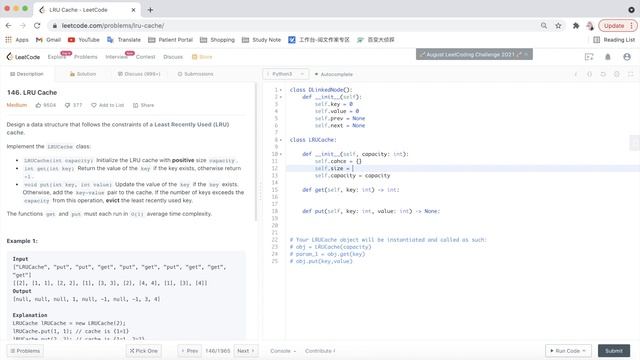This screenshot has height=360, width=640.
Task: Switch to the Solution tab
Action: coord(83,74)
